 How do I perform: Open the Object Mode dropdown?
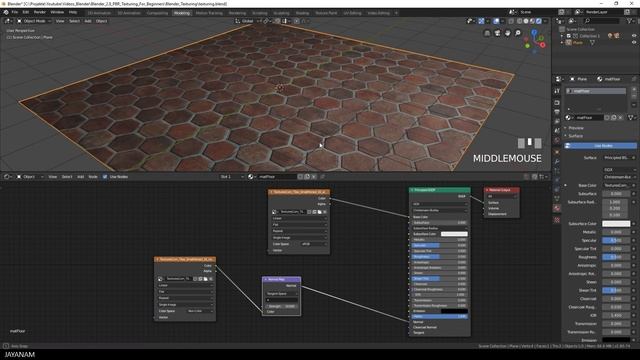[x=34, y=21]
